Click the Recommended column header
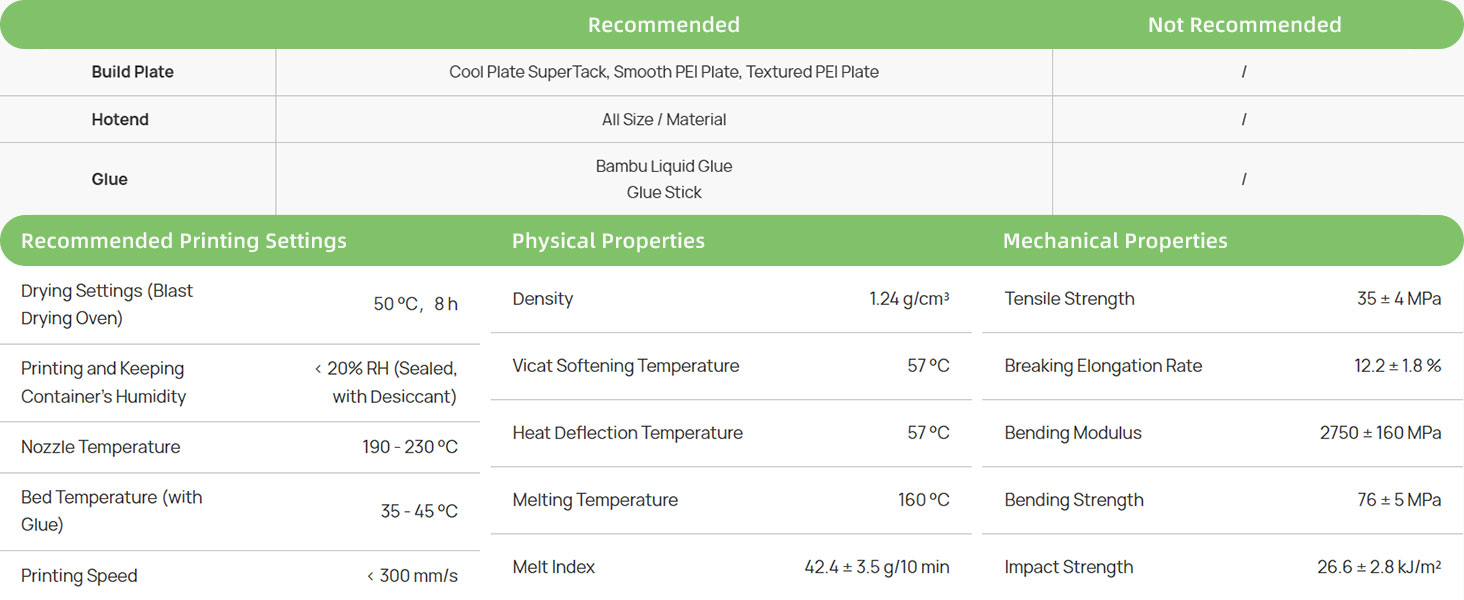The height and width of the screenshot is (600, 1464). (x=663, y=25)
